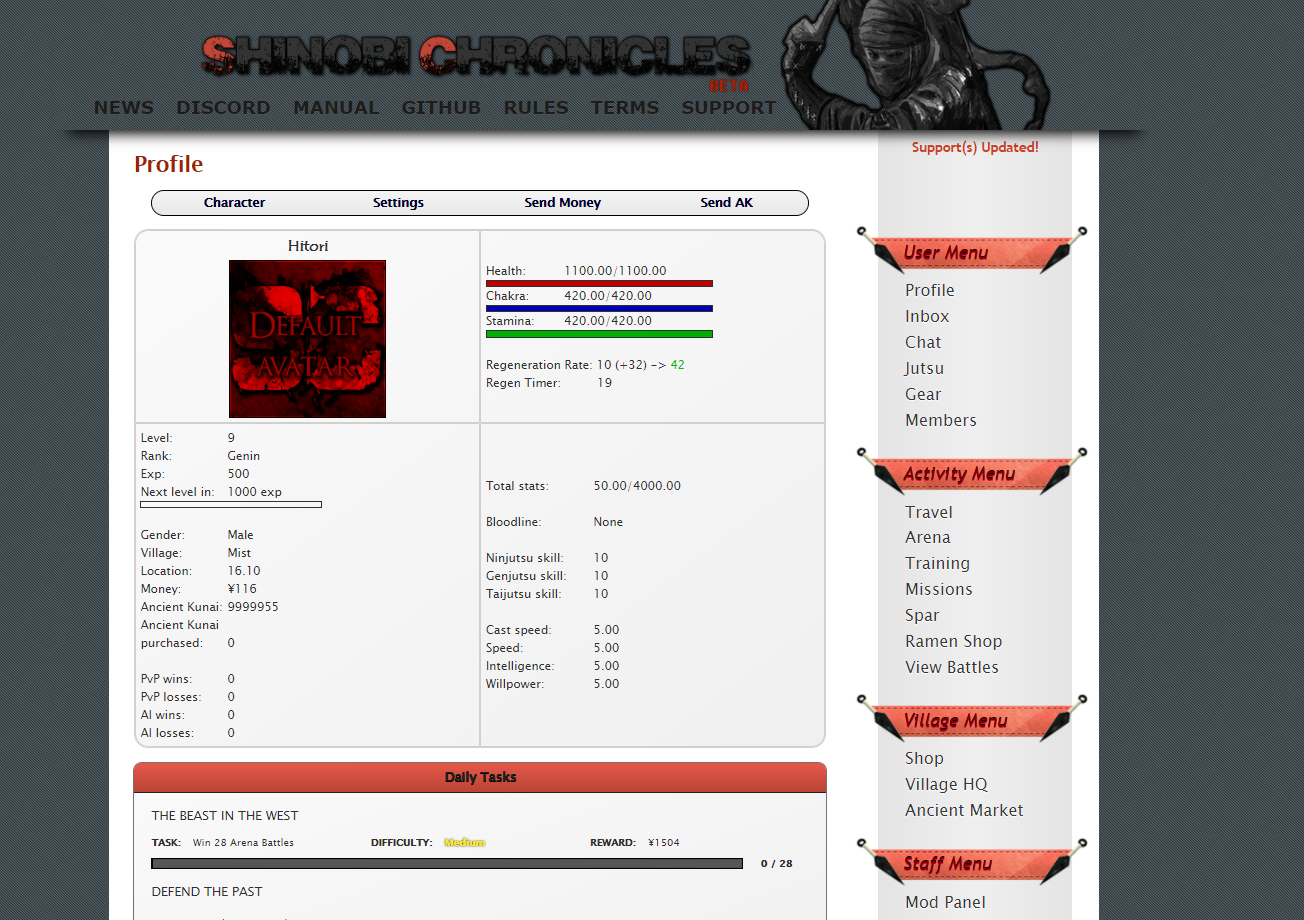Image resolution: width=1304 pixels, height=920 pixels.
Task: View the Members list
Action: (x=940, y=420)
